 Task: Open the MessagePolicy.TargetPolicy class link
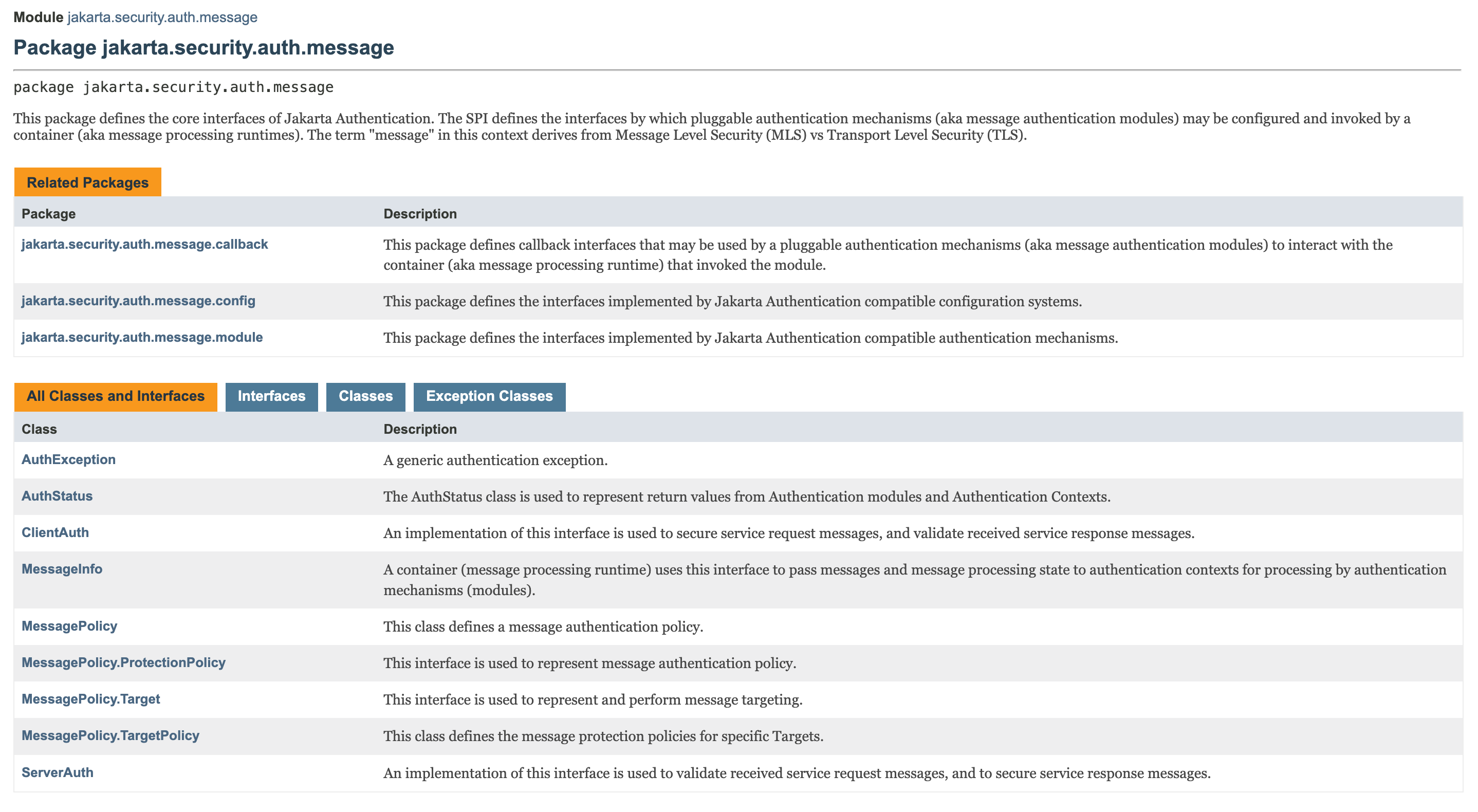click(x=110, y=735)
